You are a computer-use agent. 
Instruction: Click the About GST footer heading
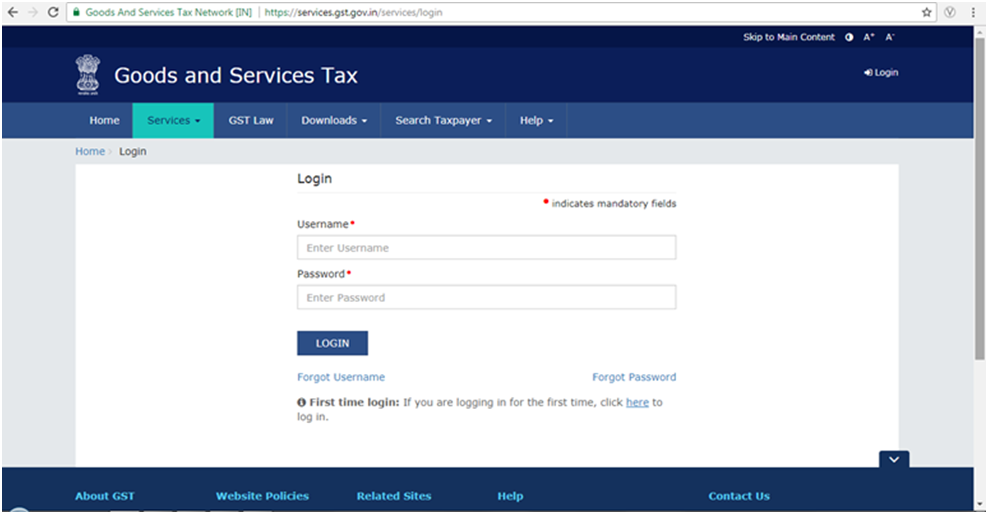[x=105, y=496]
